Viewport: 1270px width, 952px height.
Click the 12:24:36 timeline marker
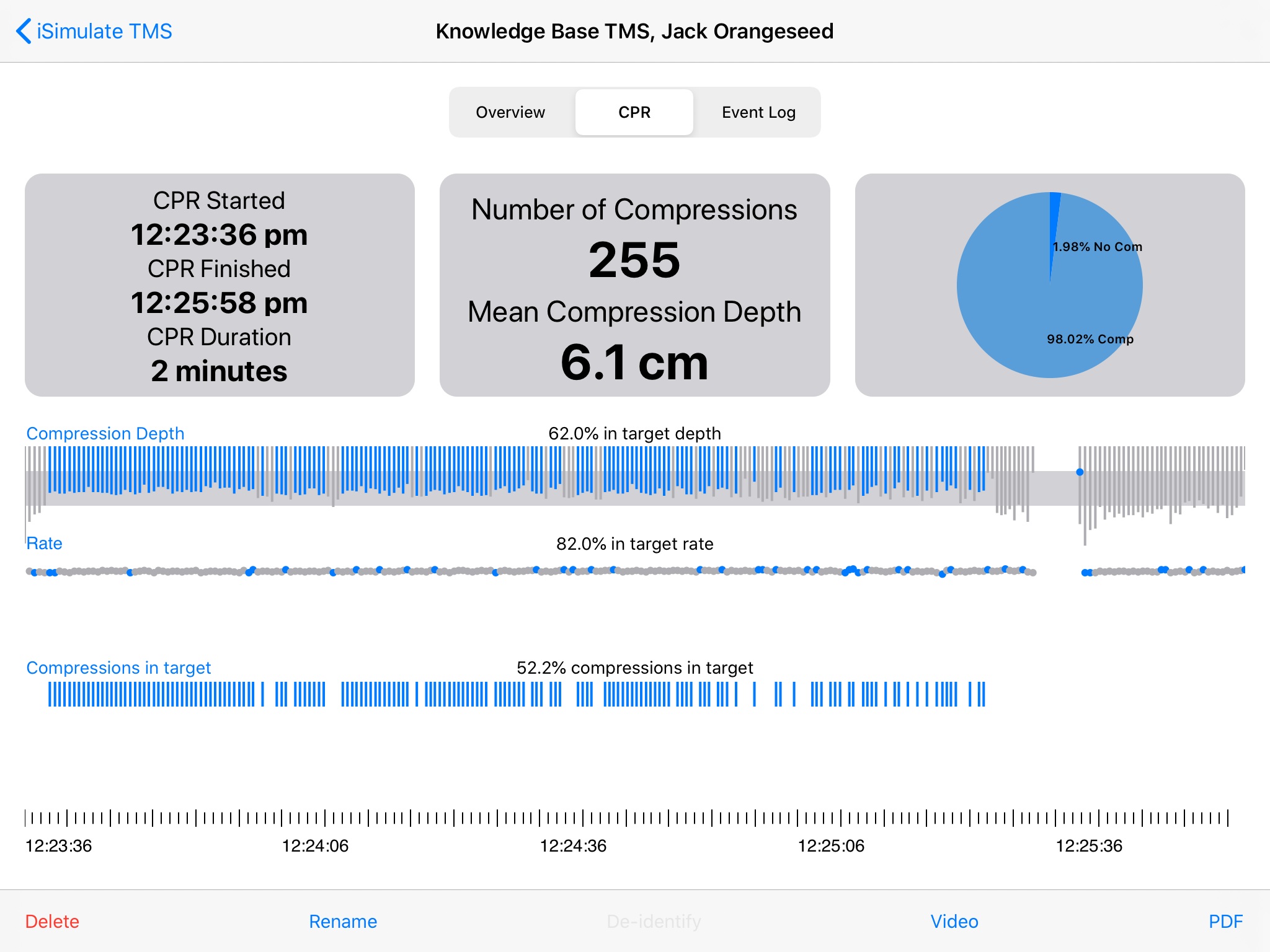coord(573,845)
